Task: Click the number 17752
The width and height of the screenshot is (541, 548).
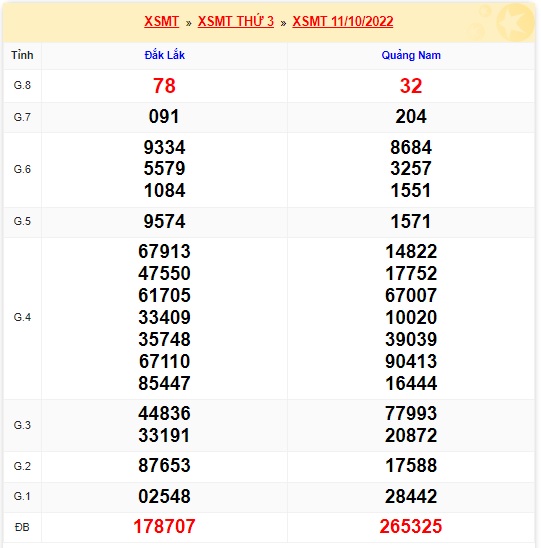Action: coord(411,273)
